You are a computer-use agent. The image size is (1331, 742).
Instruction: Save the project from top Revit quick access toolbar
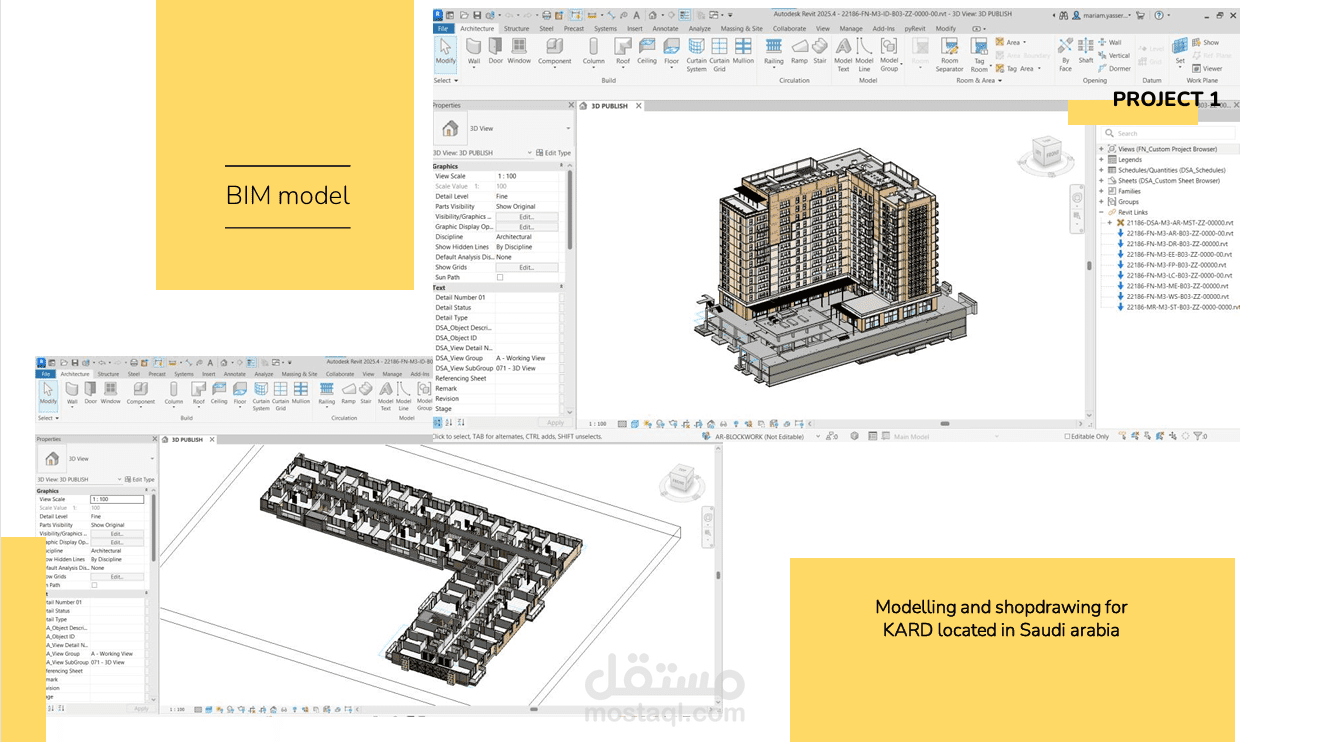pos(478,15)
